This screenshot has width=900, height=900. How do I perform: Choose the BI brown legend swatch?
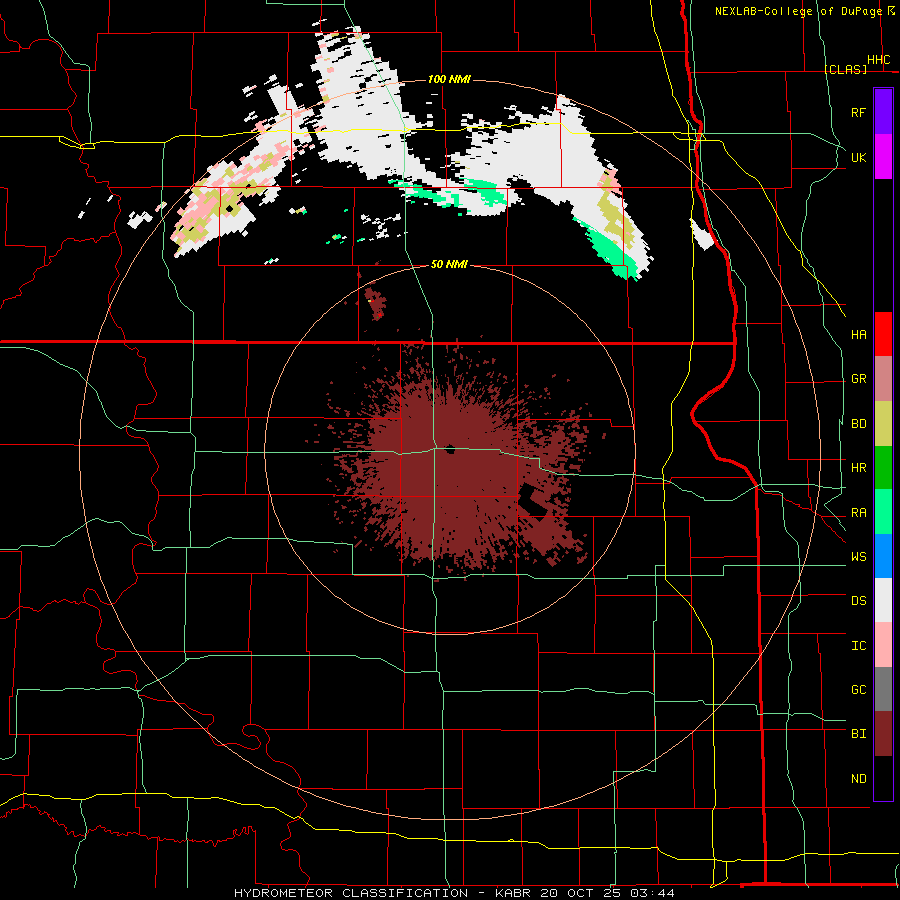click(883, 734)
